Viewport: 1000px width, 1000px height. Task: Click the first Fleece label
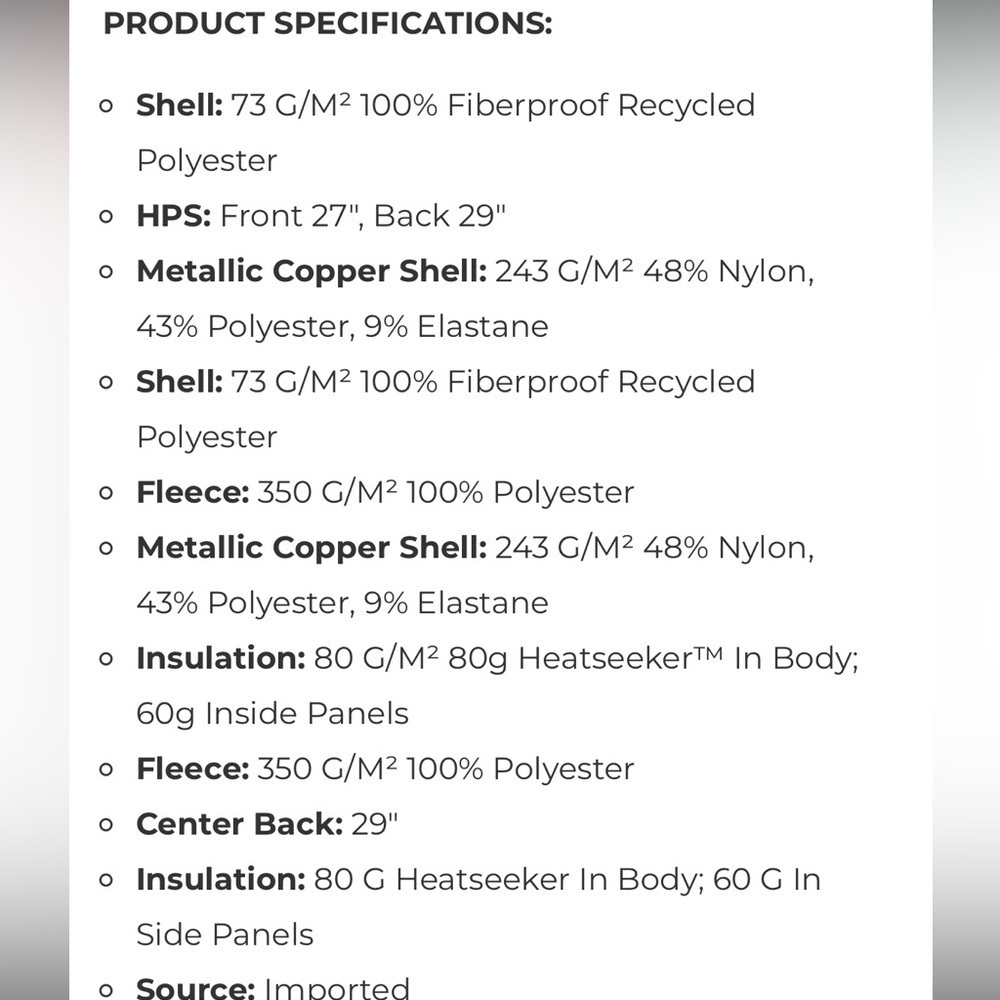193,492
